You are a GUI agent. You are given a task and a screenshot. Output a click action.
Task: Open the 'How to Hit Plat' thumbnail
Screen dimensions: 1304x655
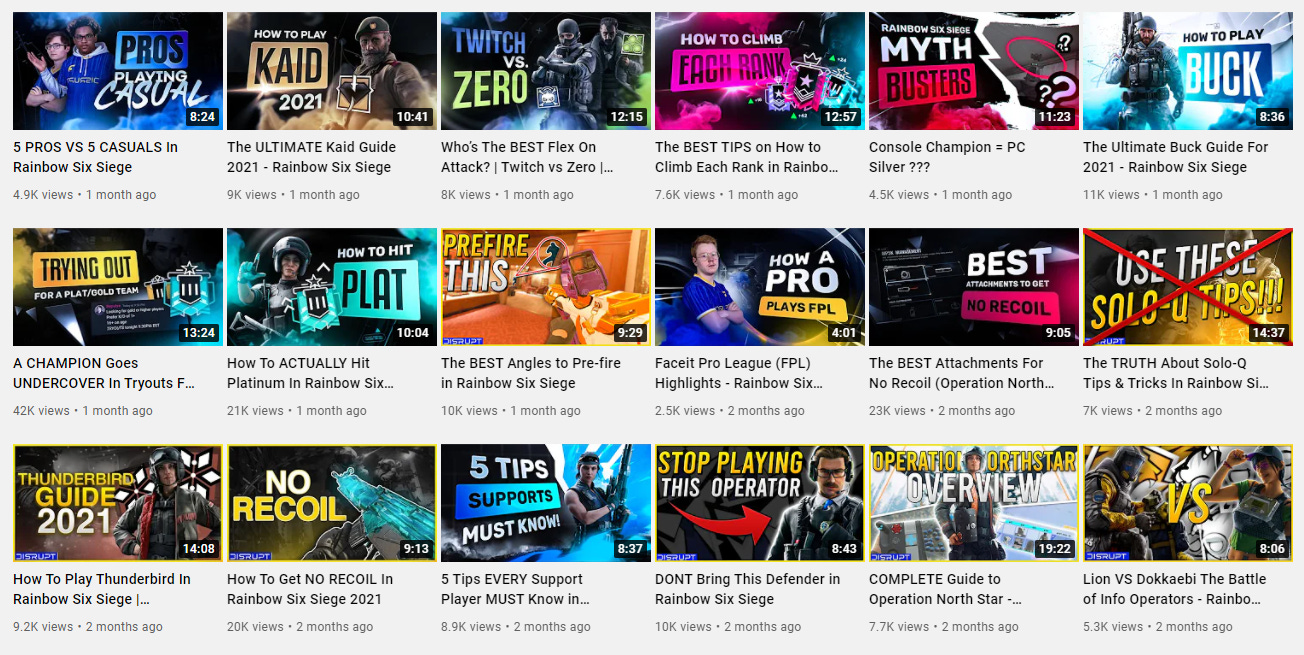pyautogui.click(x=332, y=287)
